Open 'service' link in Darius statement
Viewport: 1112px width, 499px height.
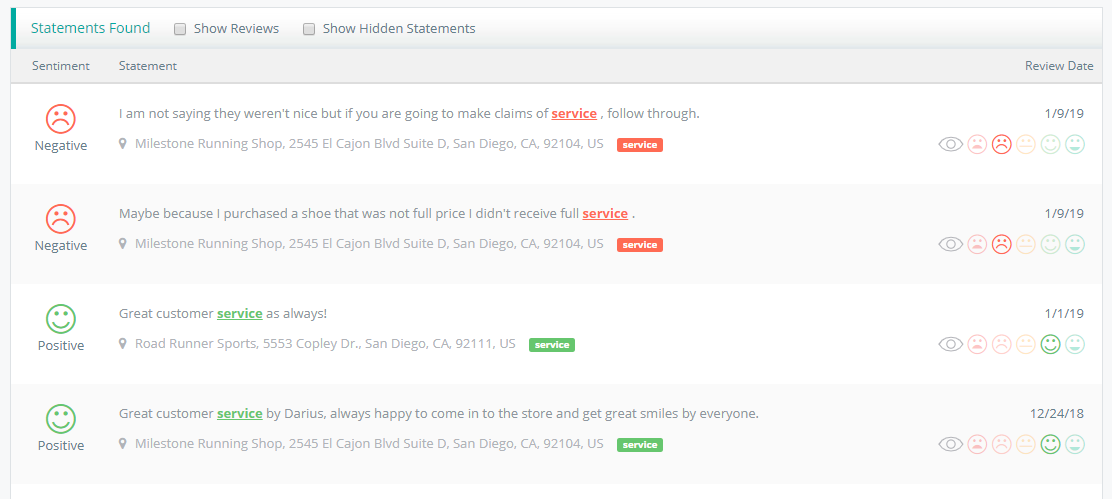tap(240, 413)
